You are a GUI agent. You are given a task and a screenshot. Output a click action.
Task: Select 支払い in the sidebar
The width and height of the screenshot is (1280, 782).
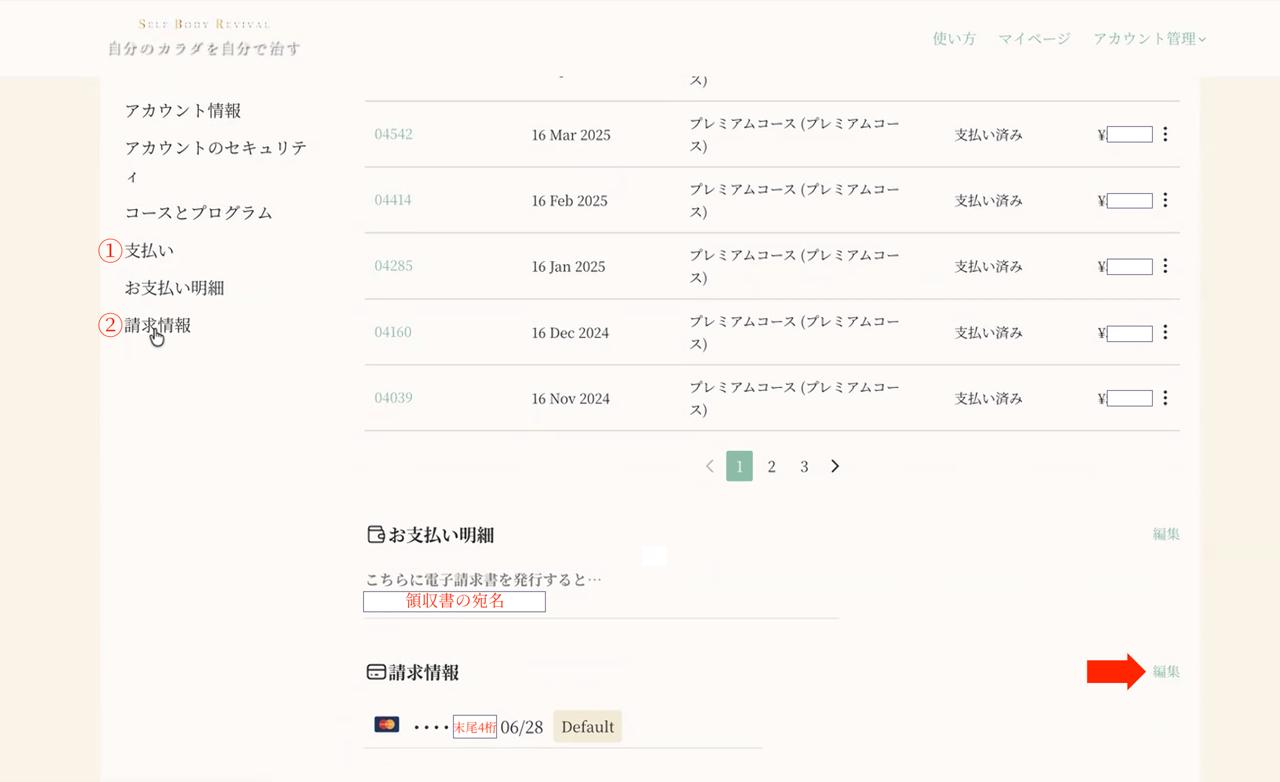click(x=149, y=250)
